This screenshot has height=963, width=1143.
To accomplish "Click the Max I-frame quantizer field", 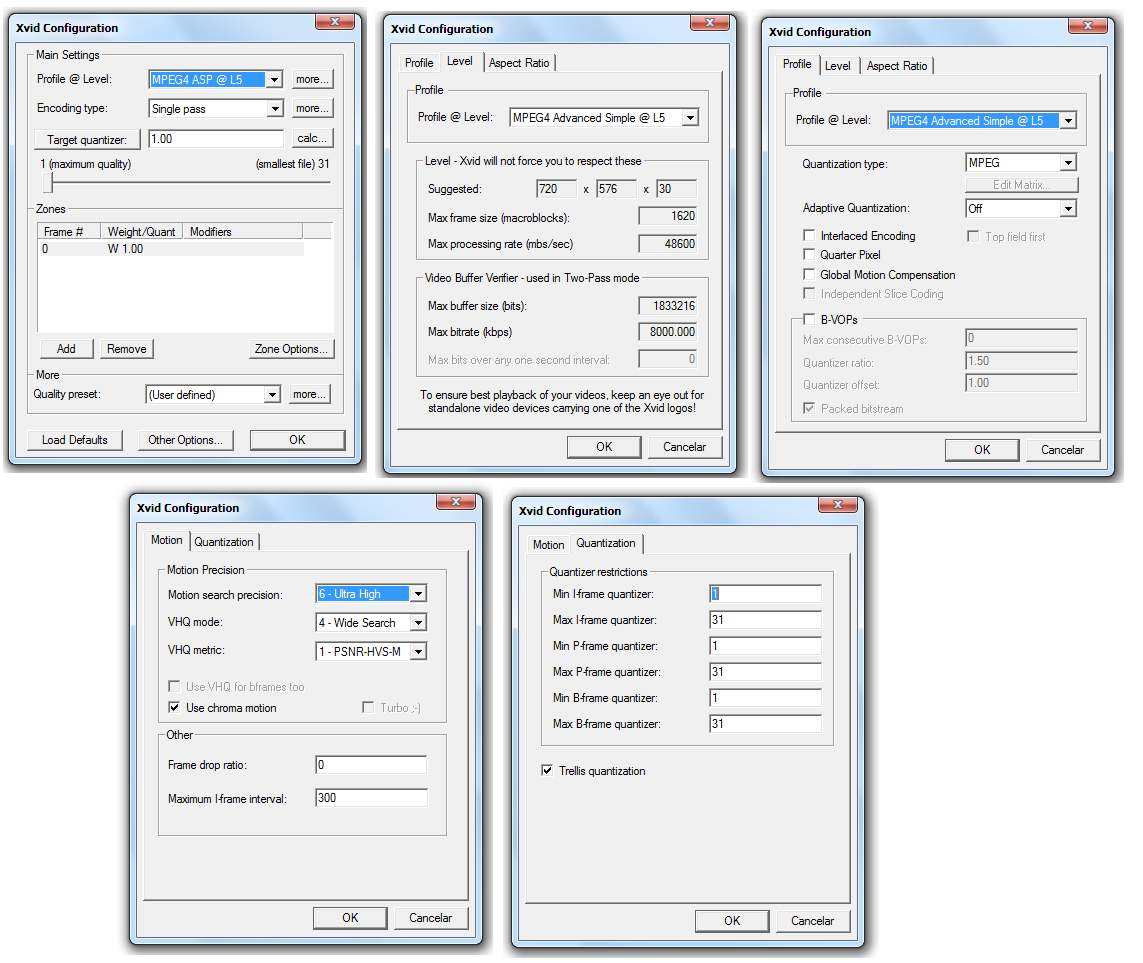I will (x=765, y=620).
